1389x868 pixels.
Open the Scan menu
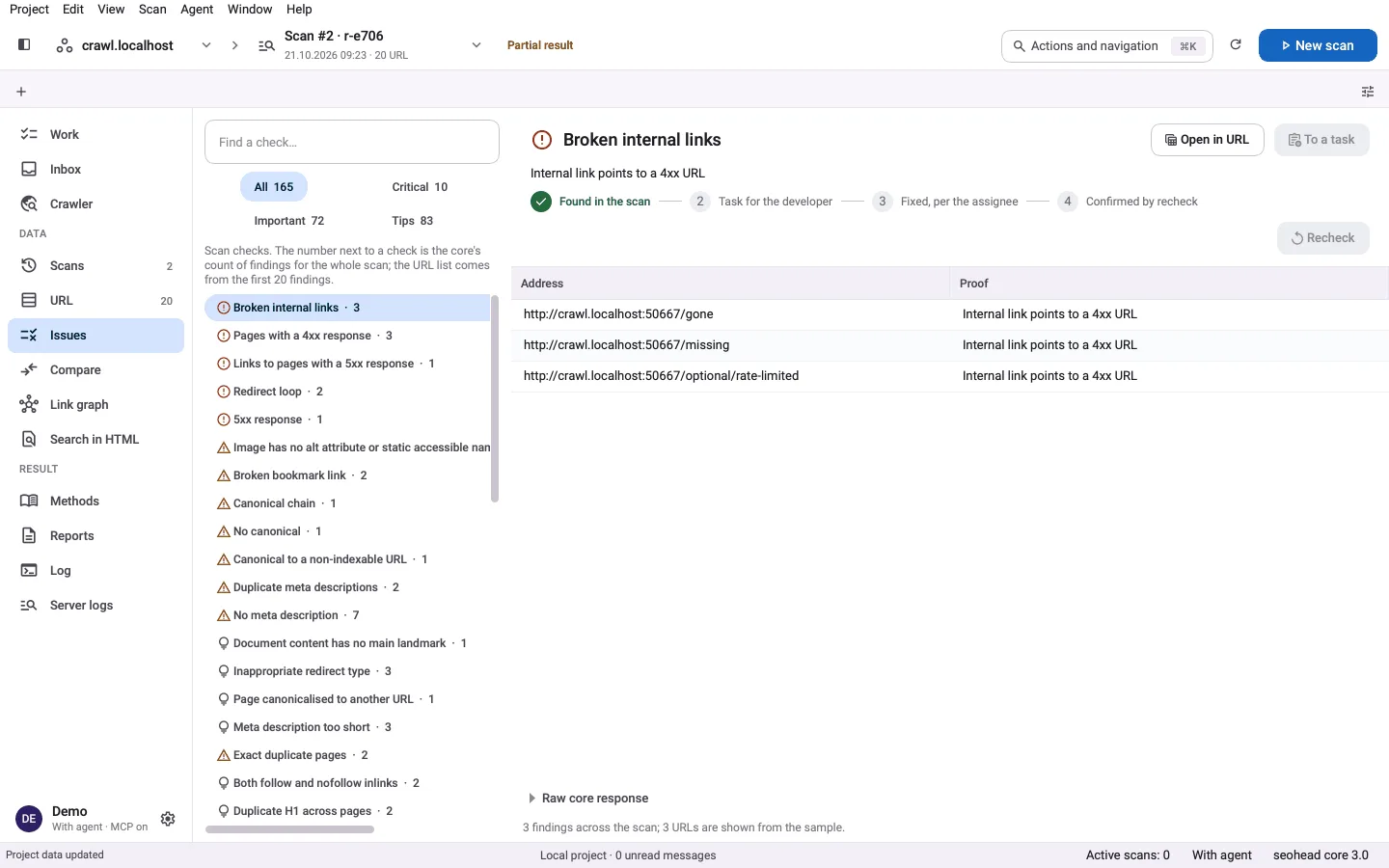pyautogui.click(x=152, y=9)
